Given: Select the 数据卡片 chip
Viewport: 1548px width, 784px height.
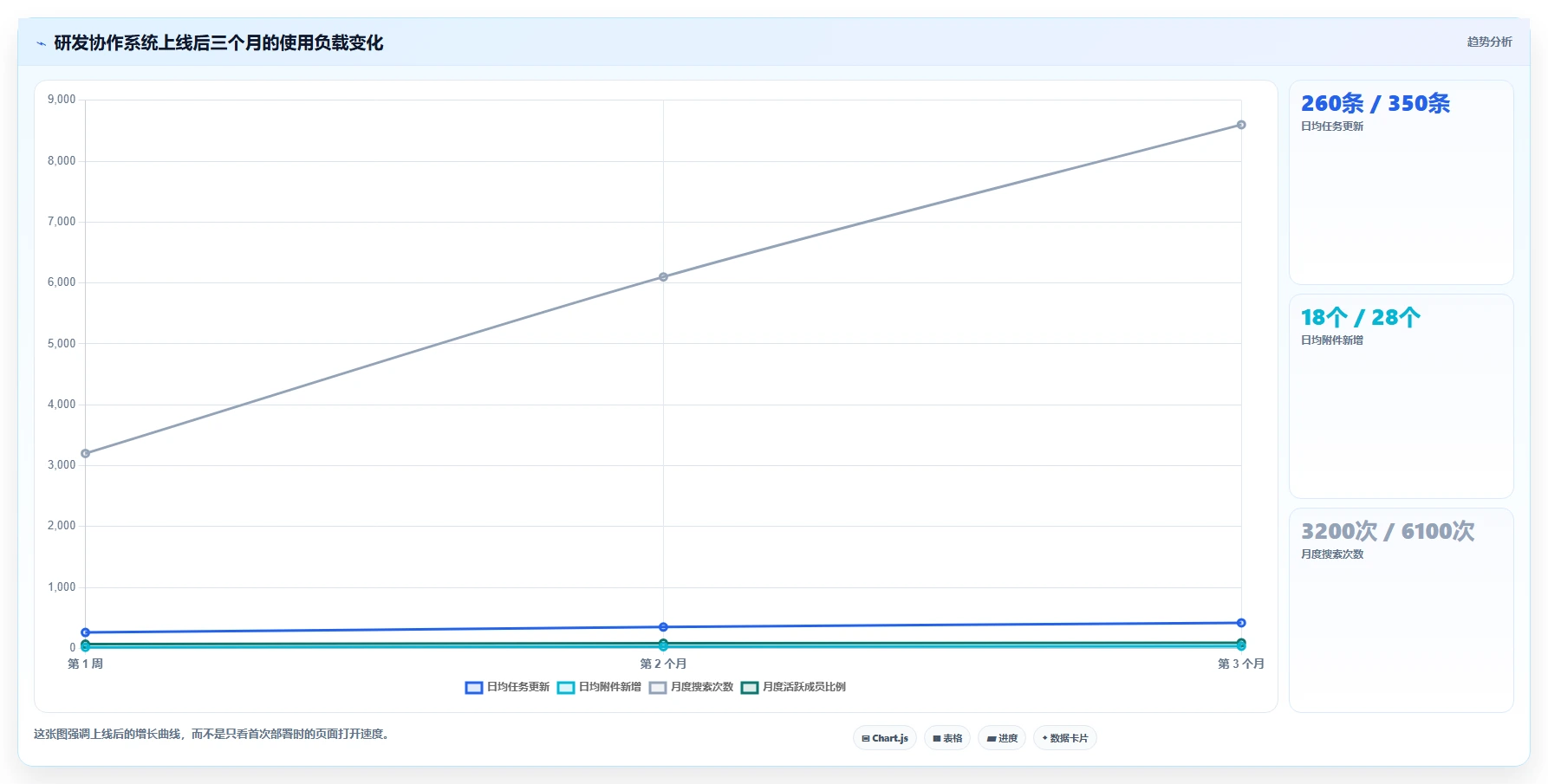Looking at the screenshot, I should tap(1065, 738).
